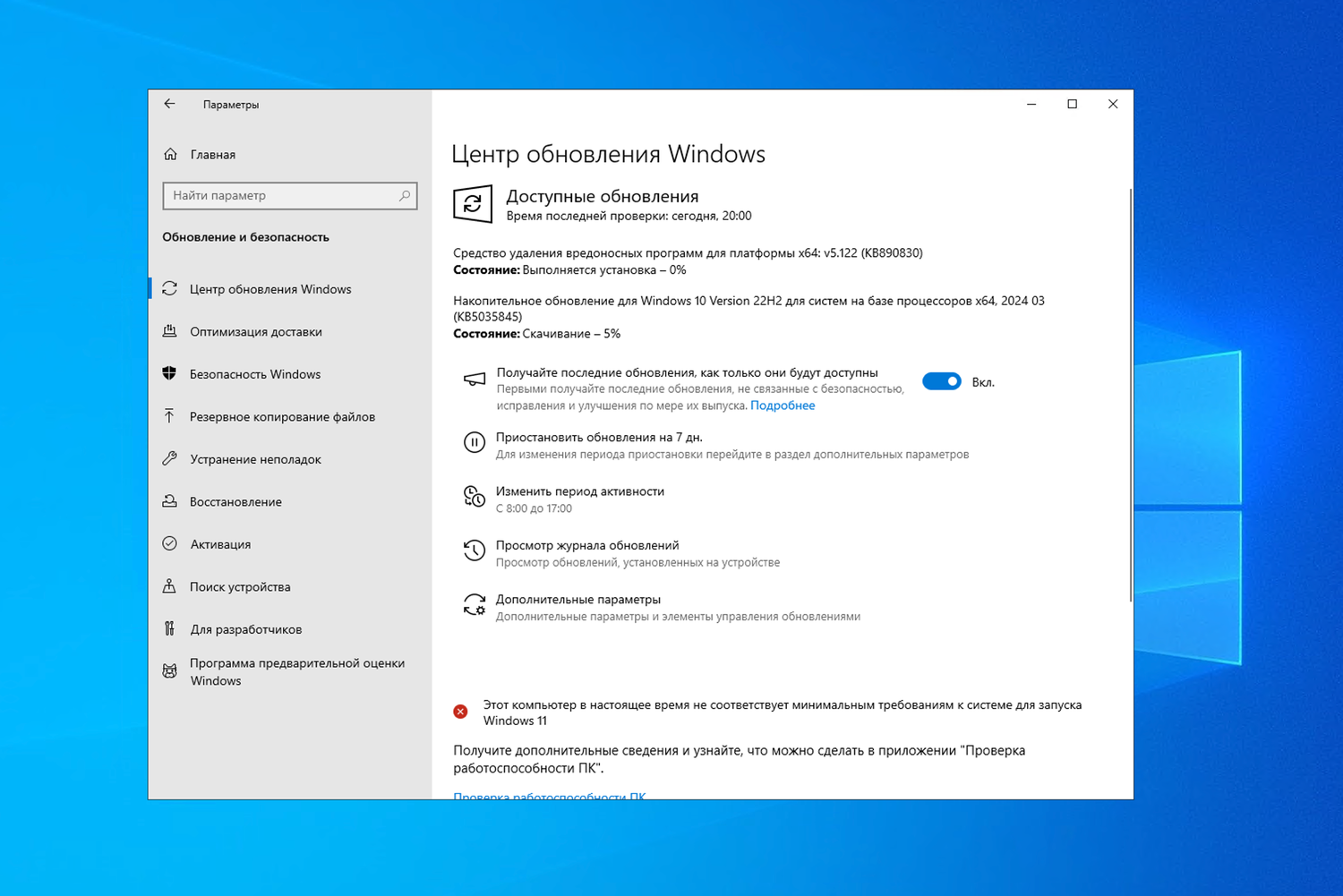Focus the Найти параметр search field
This screenshot has width=1343, height=896.
(290, 195)
